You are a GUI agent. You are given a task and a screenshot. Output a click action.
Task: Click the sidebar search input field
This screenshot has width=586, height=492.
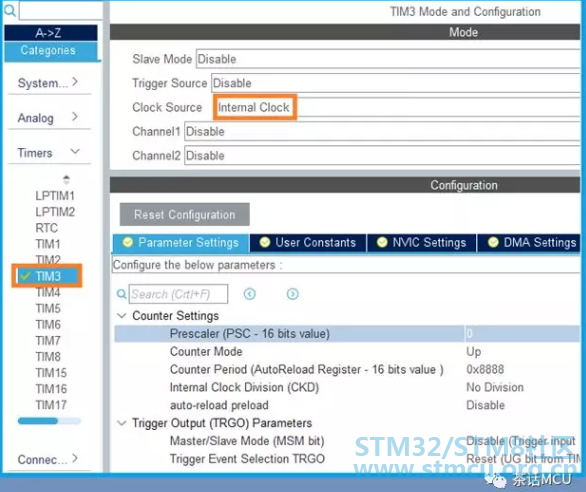(61, 10)
